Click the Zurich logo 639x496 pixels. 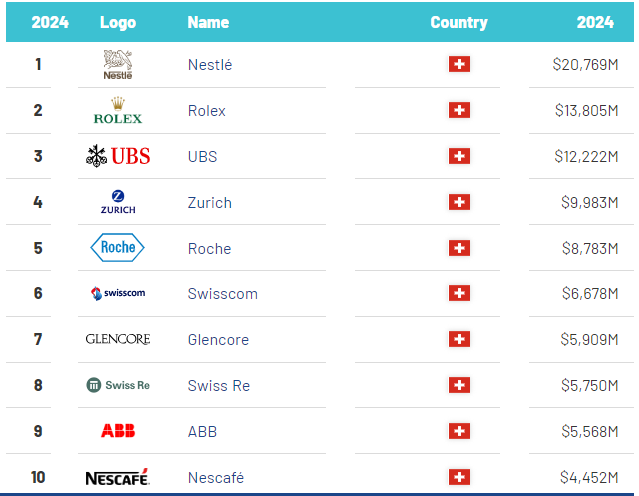[x=118, y=202]
